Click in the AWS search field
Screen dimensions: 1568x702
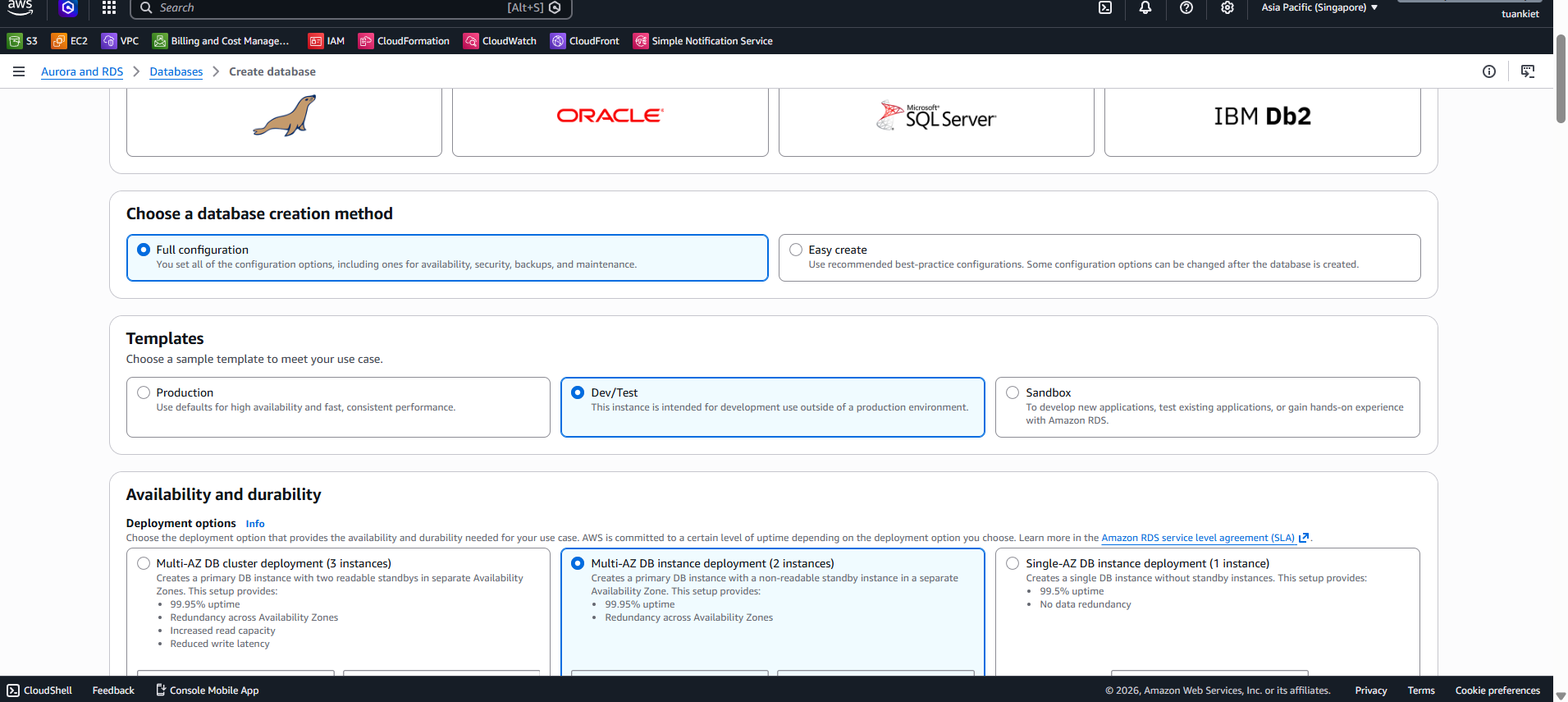coord(328,8)
